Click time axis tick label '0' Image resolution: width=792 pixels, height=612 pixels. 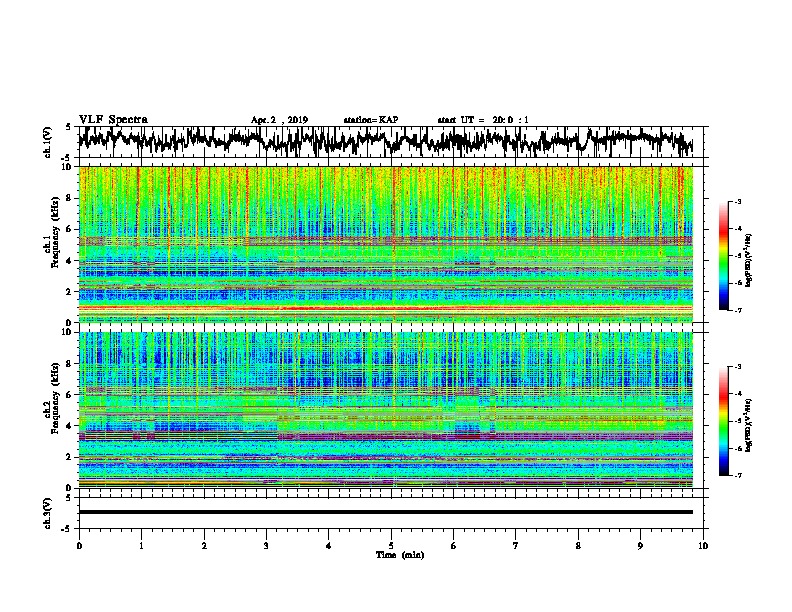point(79,546)
